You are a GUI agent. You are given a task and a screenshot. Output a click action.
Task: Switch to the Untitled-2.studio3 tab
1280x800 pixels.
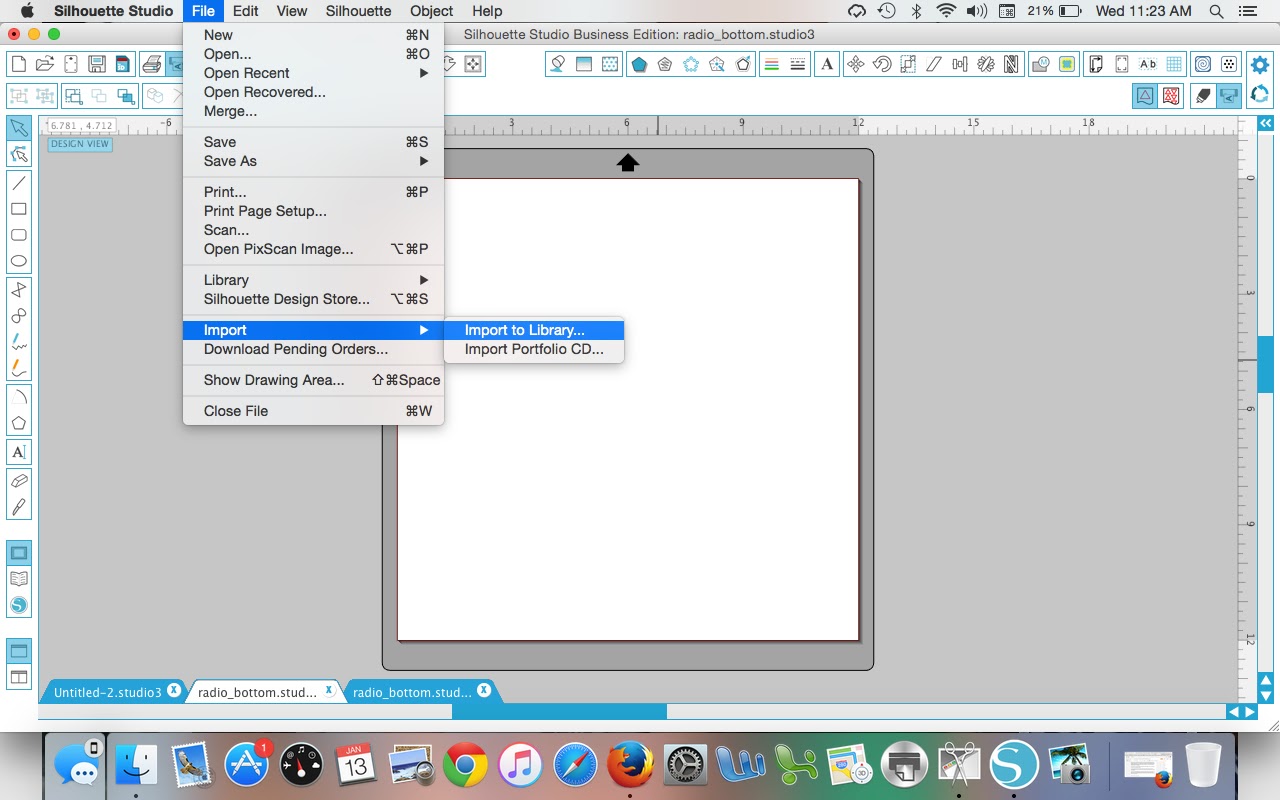pyautogui.click(x=107, y=692)
